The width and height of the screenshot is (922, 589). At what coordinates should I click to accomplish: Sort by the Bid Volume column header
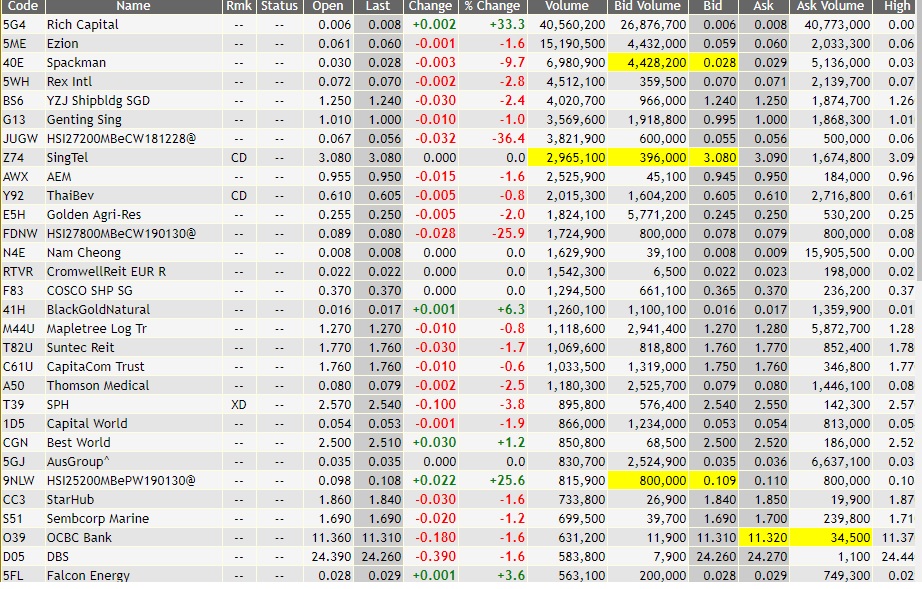click(x=647, y=6)
